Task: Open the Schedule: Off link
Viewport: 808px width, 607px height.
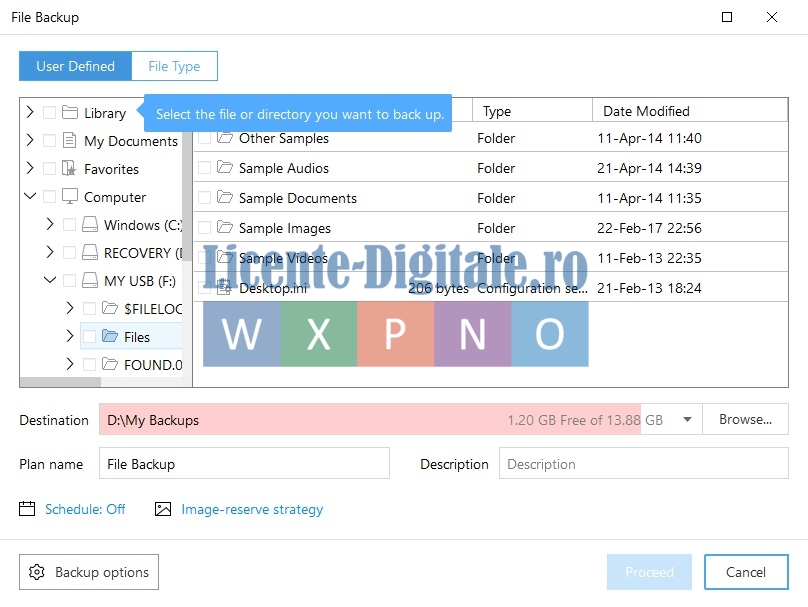Action: [x=85, y=509]
